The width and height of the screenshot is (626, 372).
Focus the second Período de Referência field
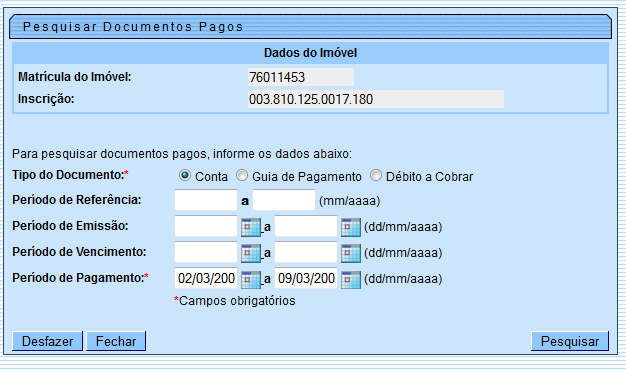[x=284, y=200]
